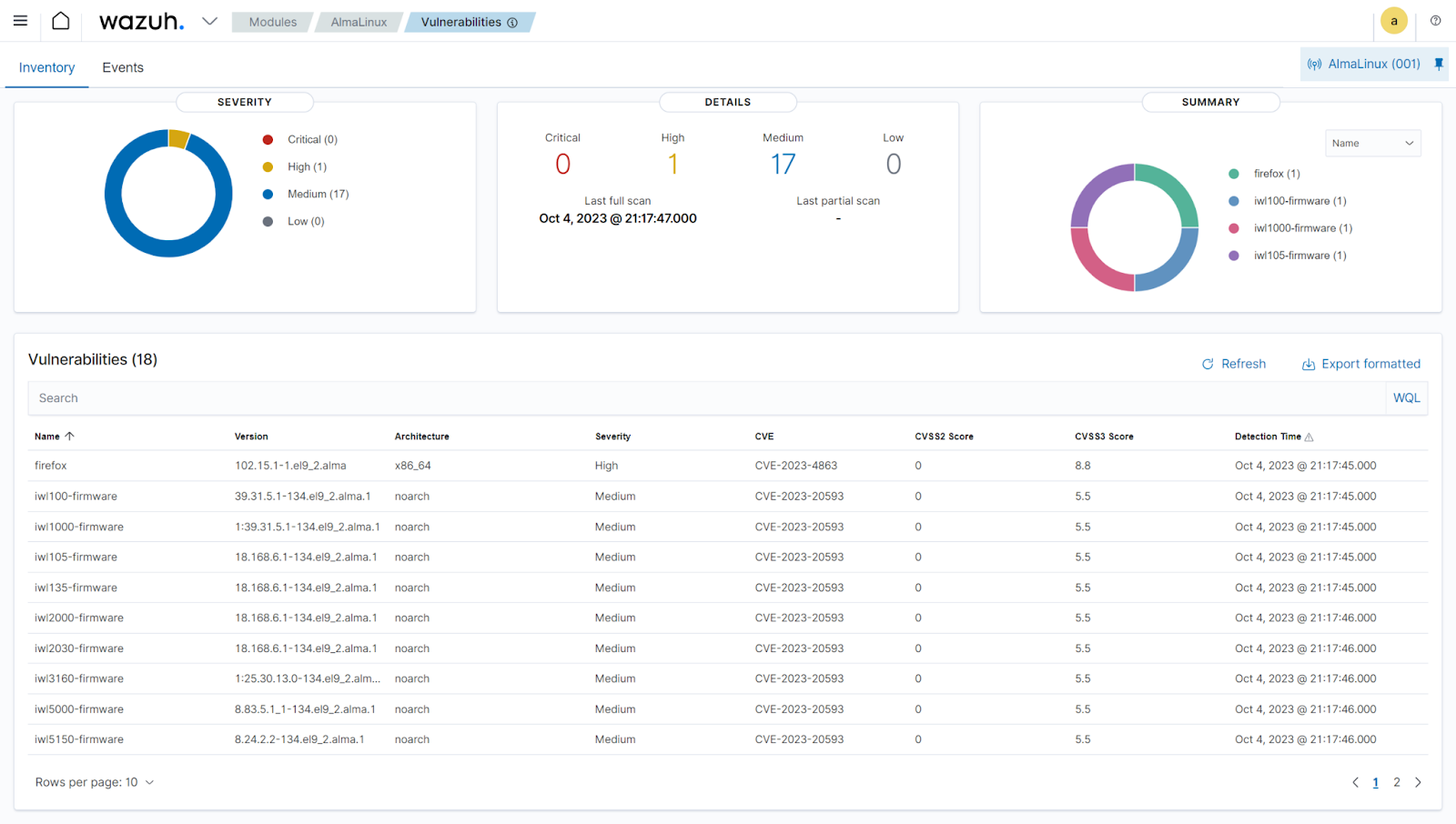Select the iwl100-firmware row
Viewport: 1456px width, 824px height.
coord(728,497)
